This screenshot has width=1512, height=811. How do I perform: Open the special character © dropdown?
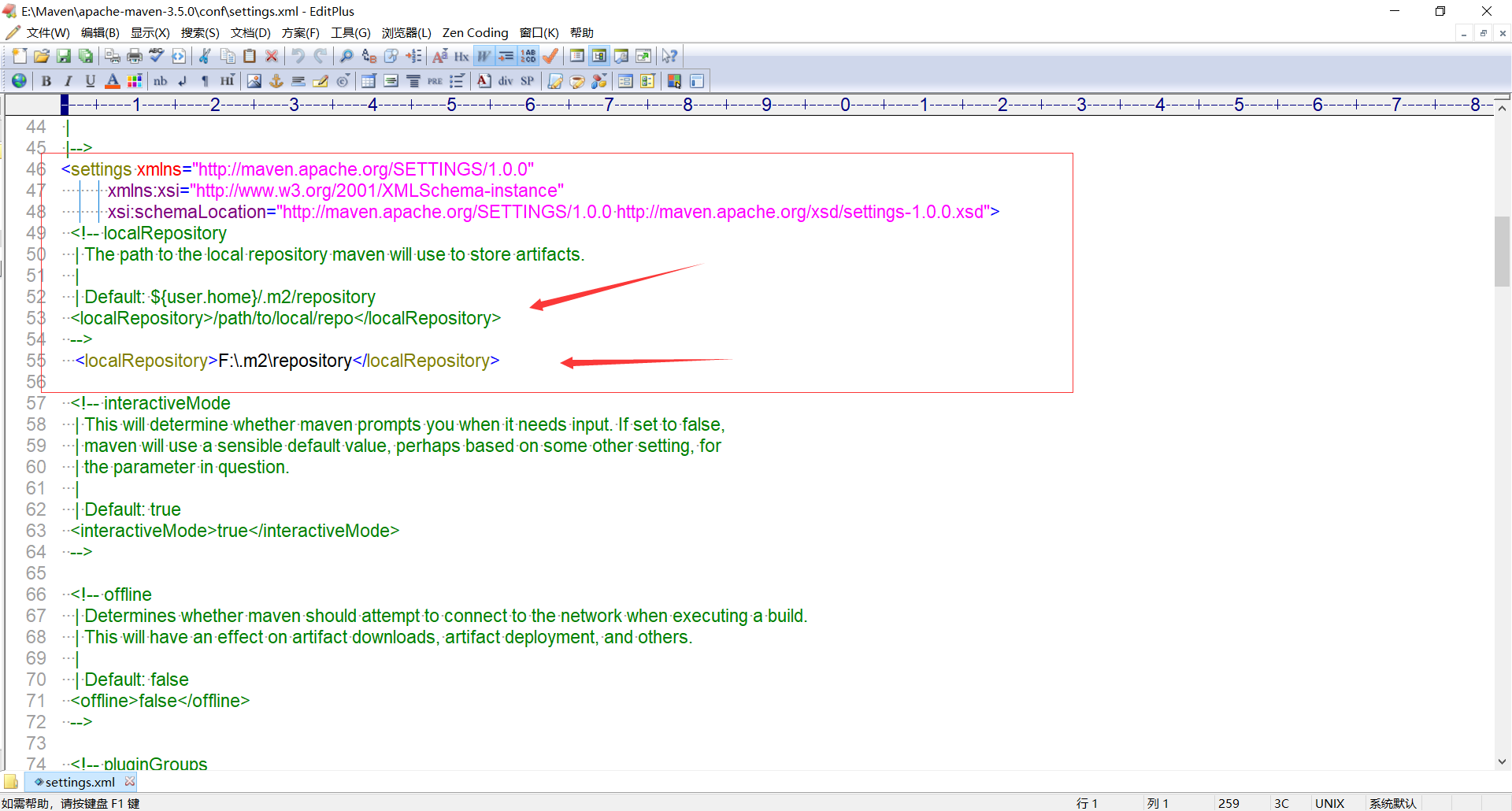point(343,80)
